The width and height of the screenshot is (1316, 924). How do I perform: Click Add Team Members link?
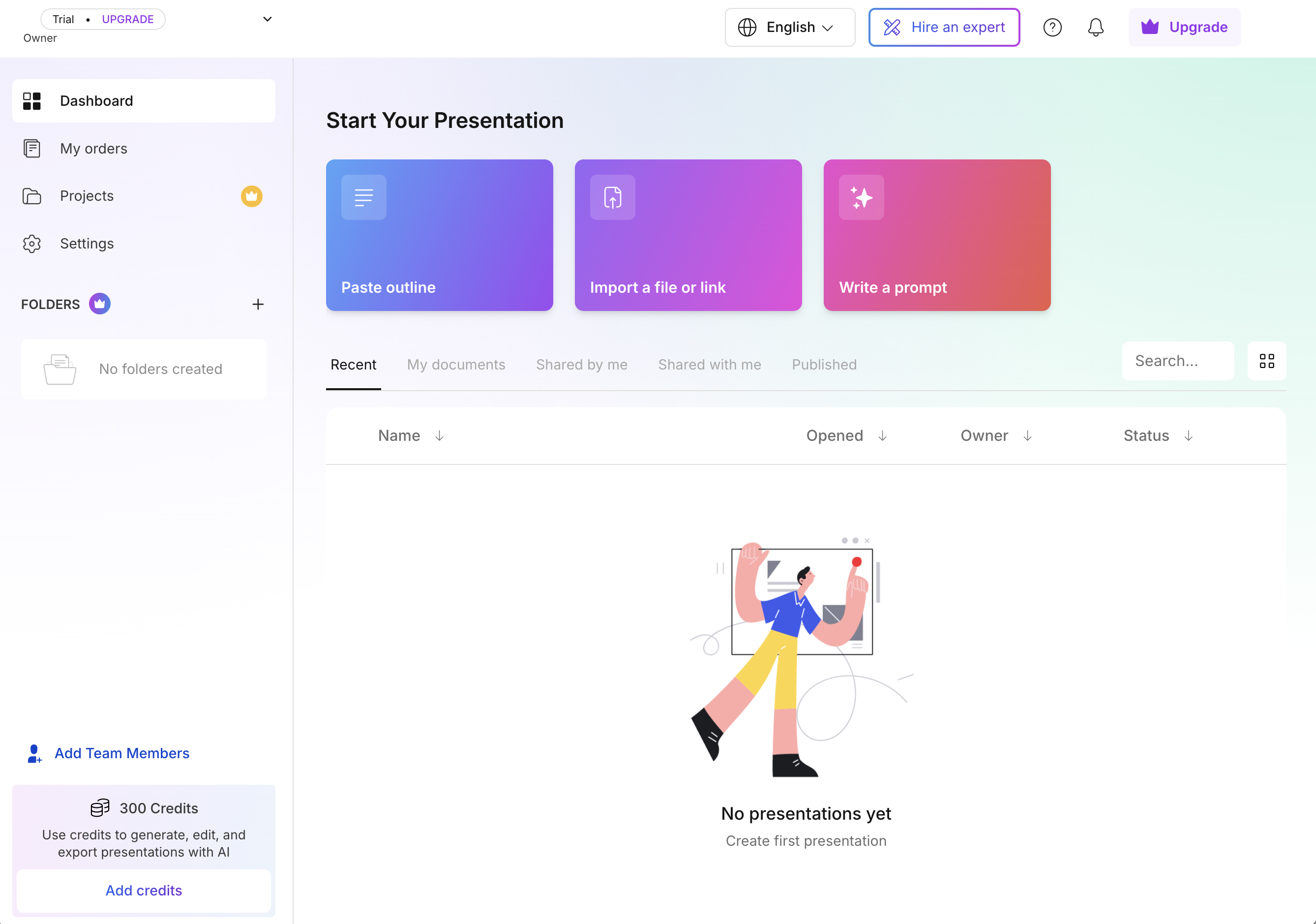(121, 753)
